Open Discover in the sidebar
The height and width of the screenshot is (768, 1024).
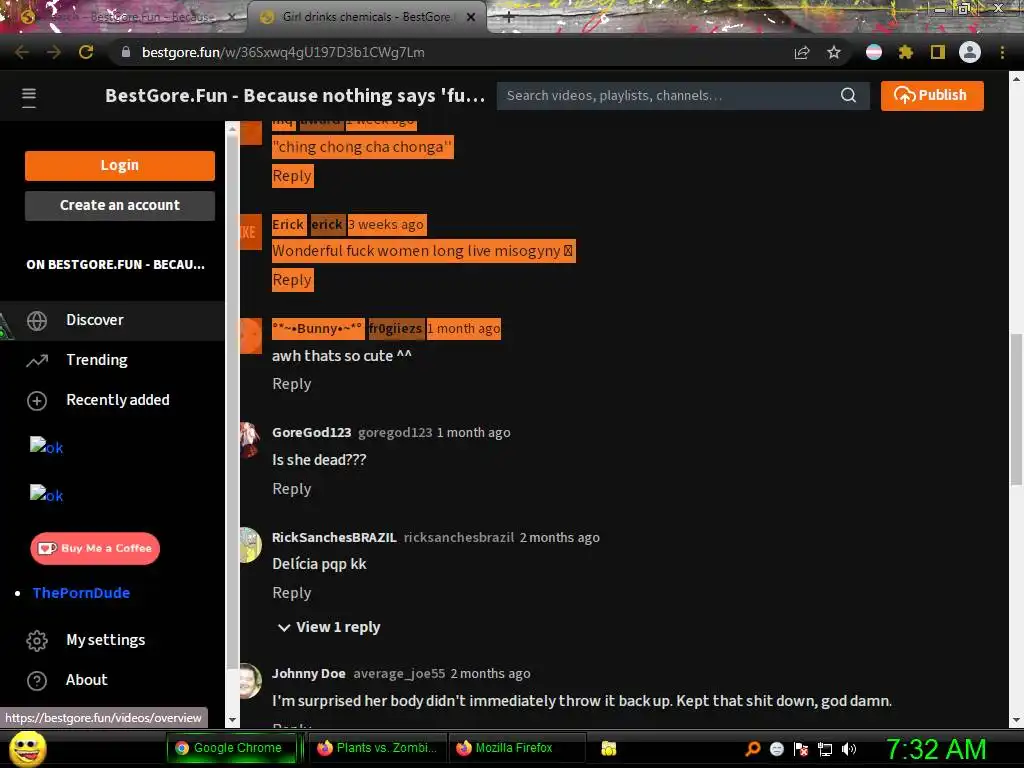[x=112, y=320]
